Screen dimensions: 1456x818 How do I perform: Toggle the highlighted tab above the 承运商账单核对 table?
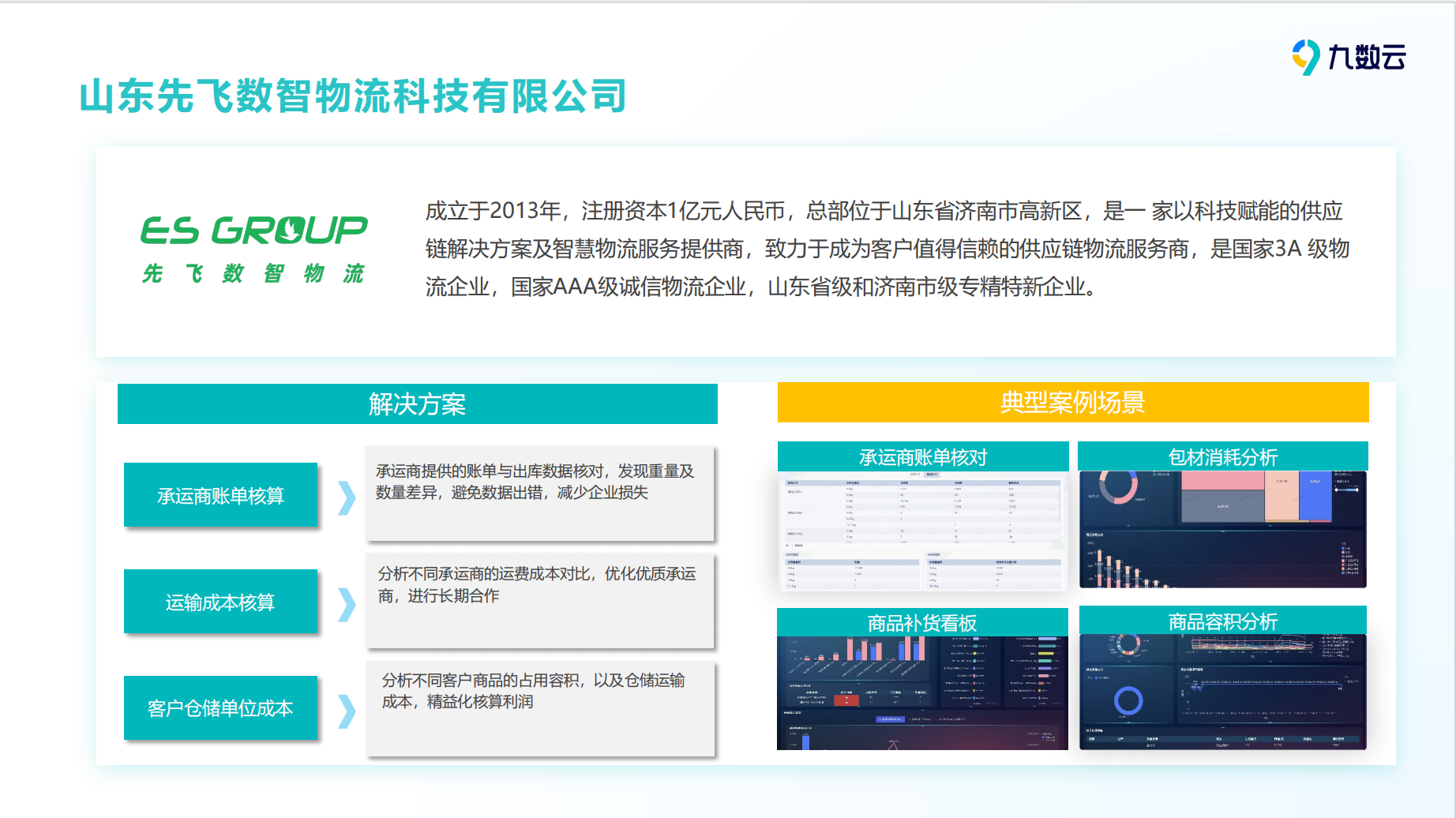pyautogui.click(x=931, y=475)
